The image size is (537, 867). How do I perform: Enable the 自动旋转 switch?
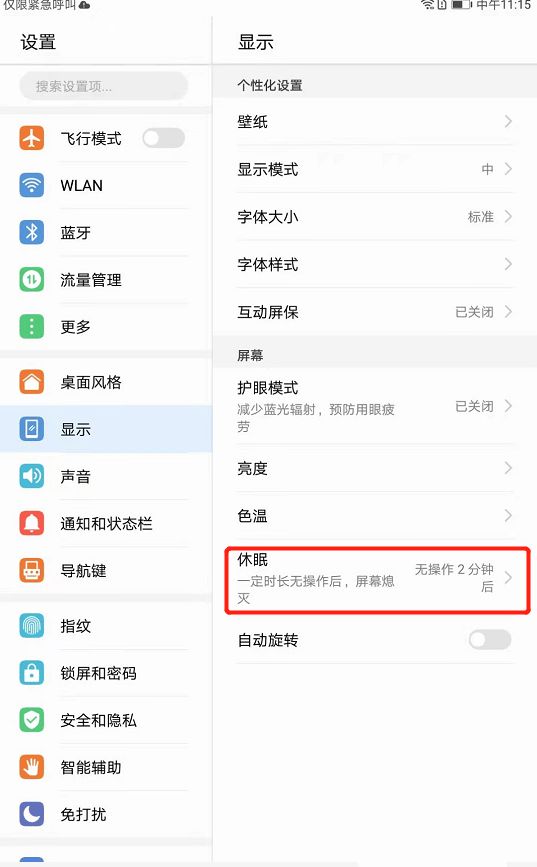pyautogui.click(x=489, y=640)
